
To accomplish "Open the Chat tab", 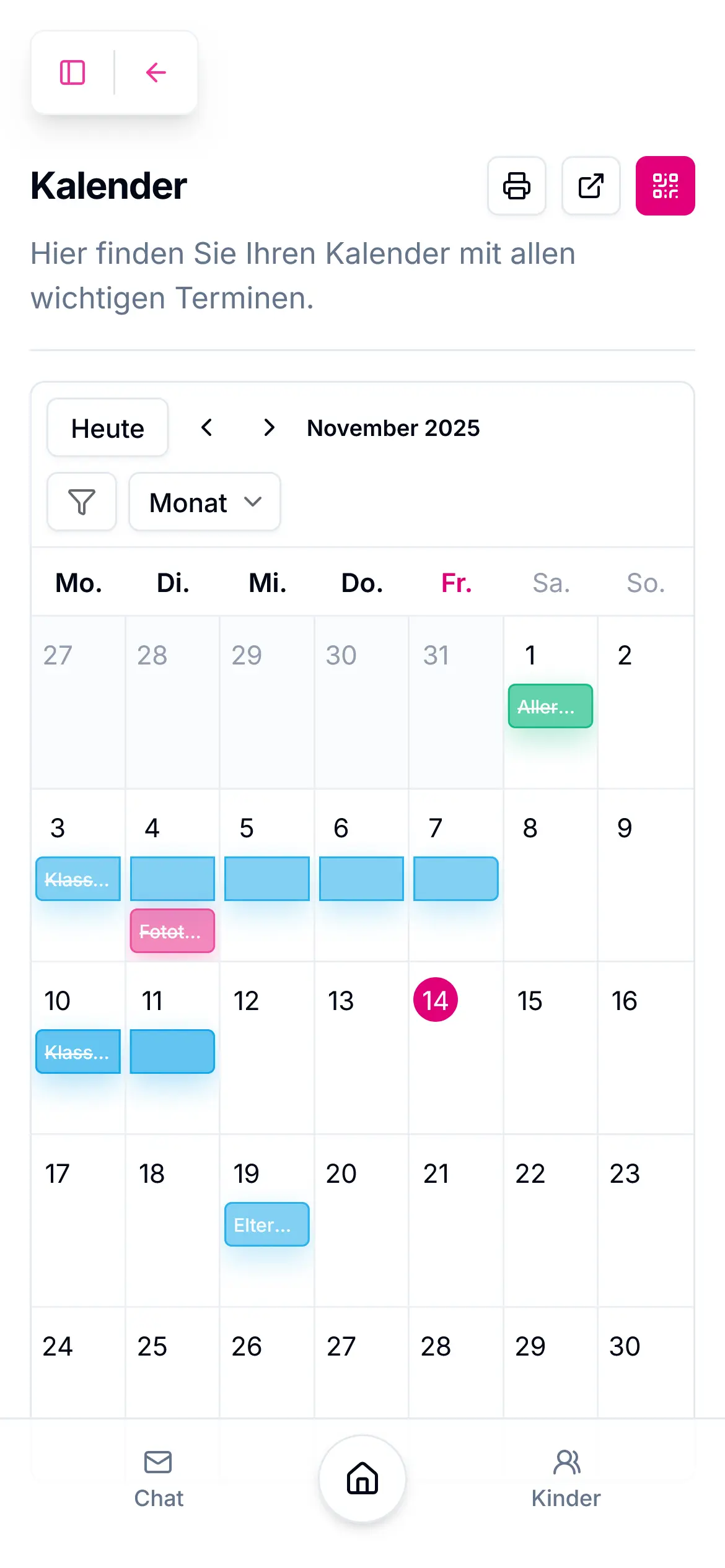I will tap(159, 1478).
